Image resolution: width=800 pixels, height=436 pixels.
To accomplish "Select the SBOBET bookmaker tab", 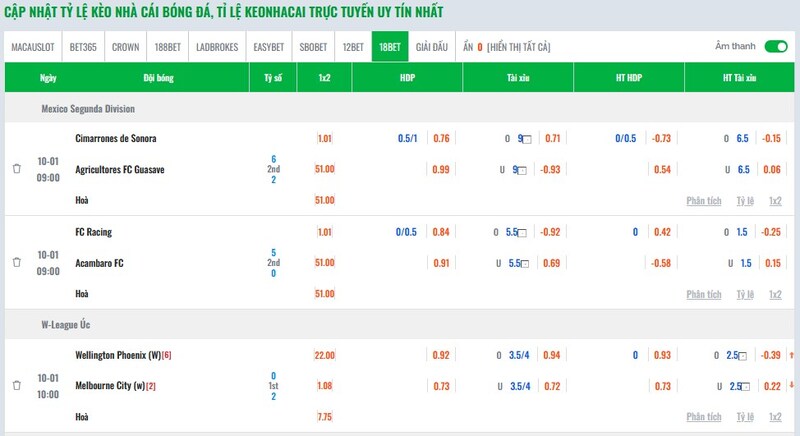I will tap(312, 47).
